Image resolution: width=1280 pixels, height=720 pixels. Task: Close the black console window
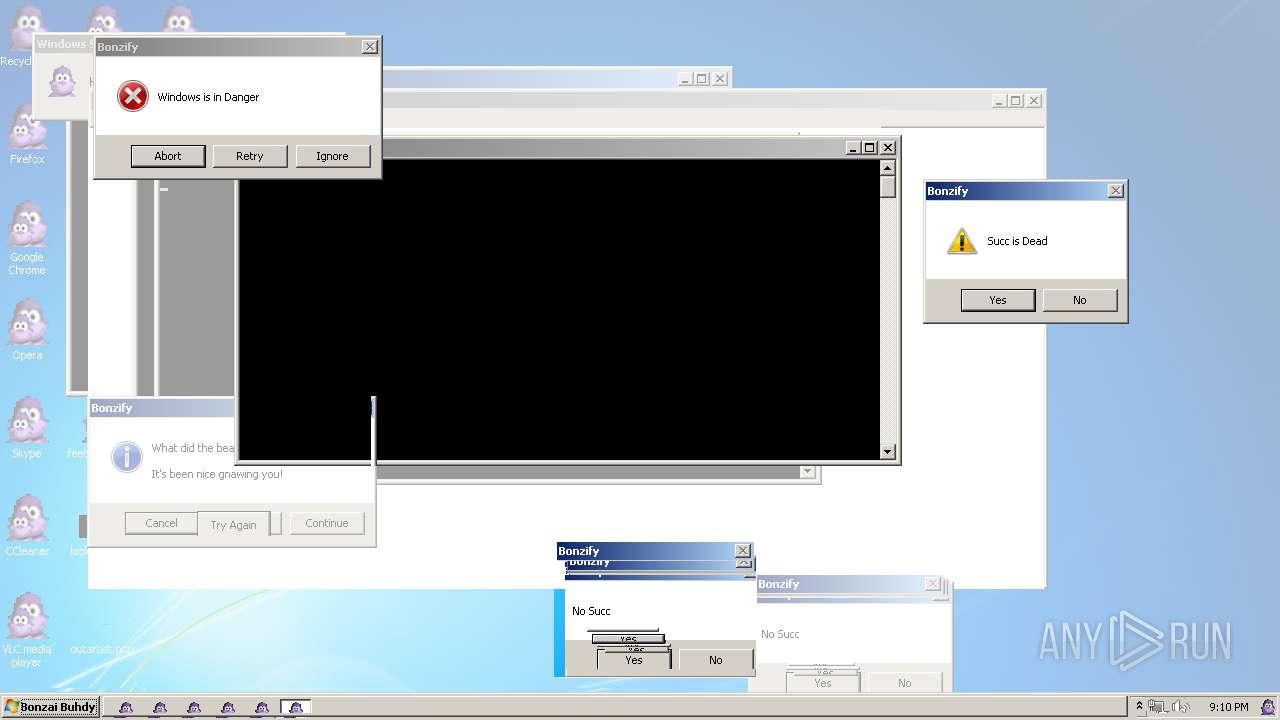pyautogui.click(x=887, y=148)
